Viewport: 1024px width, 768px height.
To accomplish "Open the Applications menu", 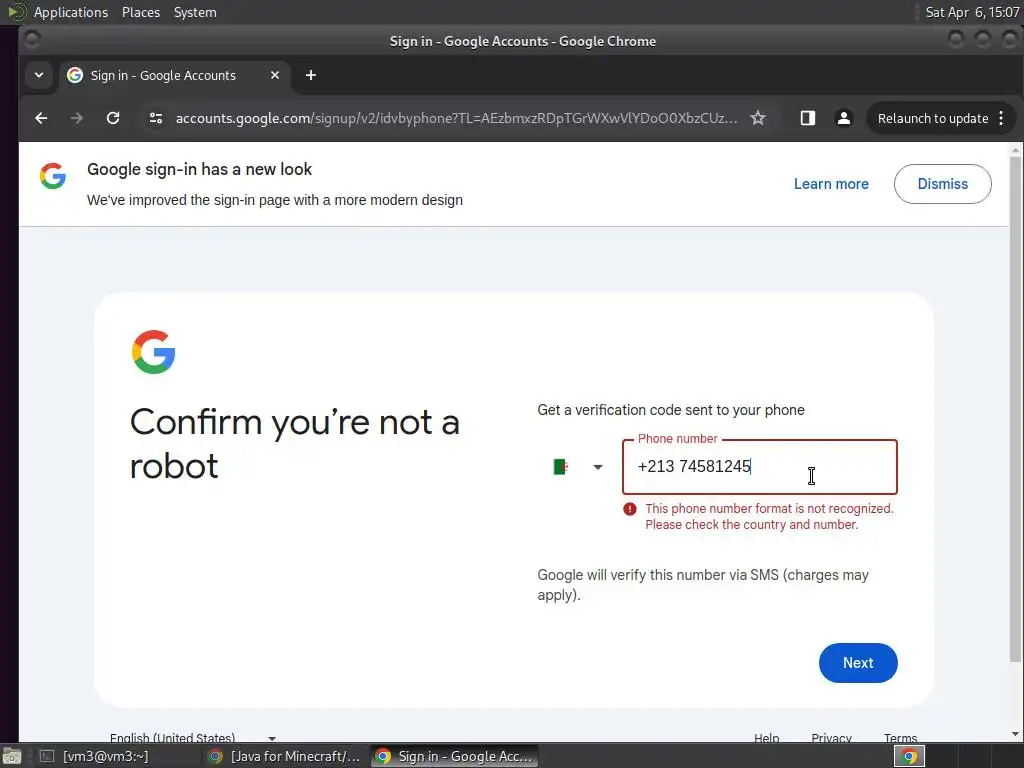I will [71, 12].
